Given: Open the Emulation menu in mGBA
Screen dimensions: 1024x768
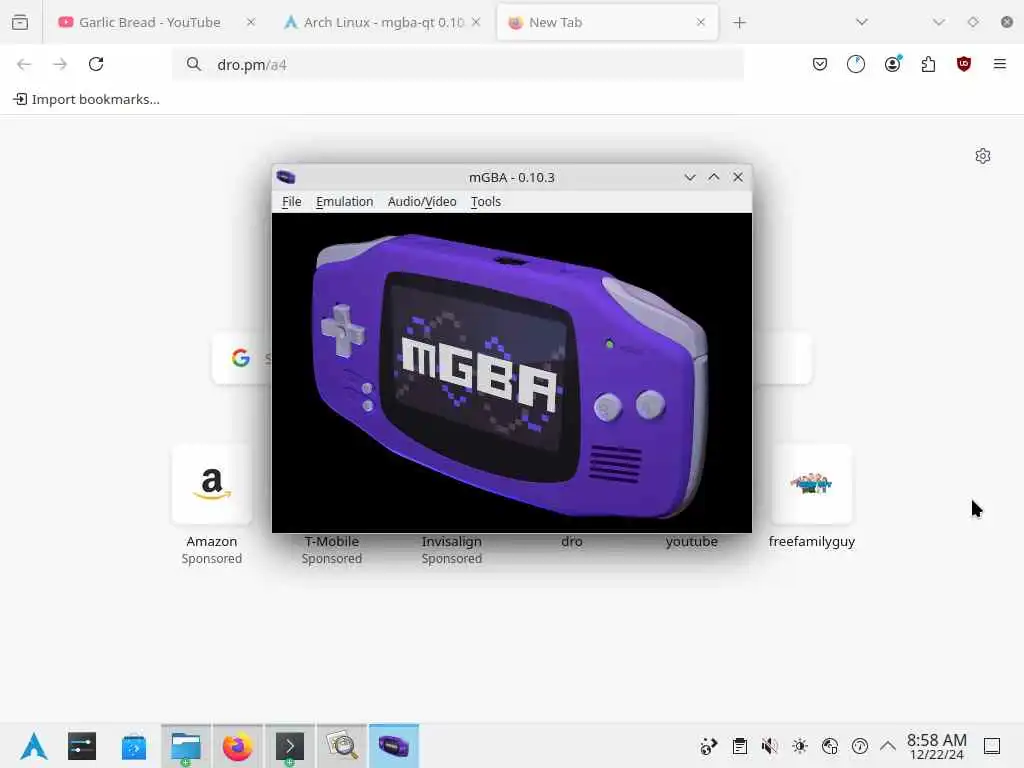Looking at the screenshot, I should [344, 202].
